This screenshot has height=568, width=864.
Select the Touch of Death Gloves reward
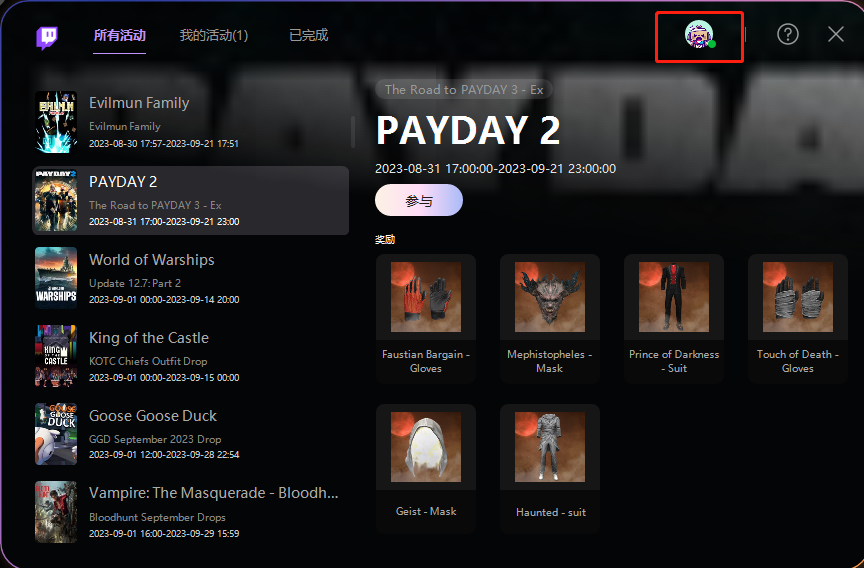(797, 318)
